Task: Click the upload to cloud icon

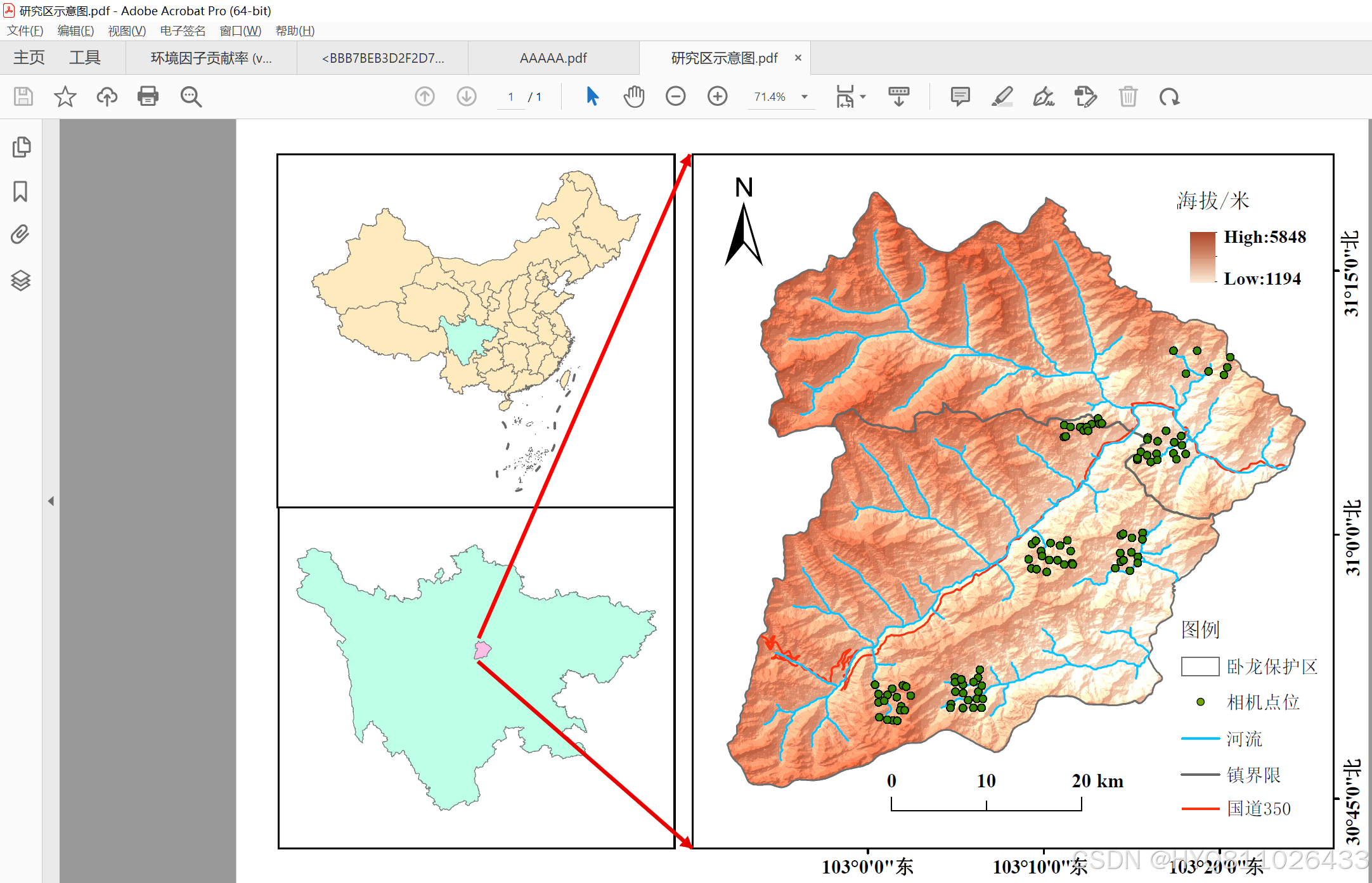Action: 107,96
